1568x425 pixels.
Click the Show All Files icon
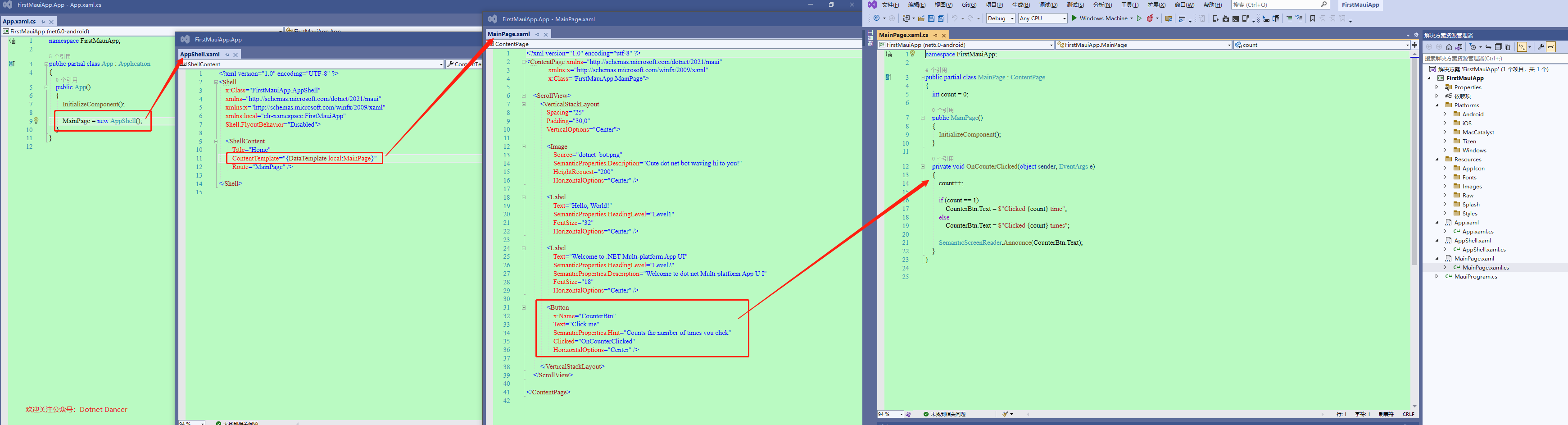click(x=1509, y=47)
